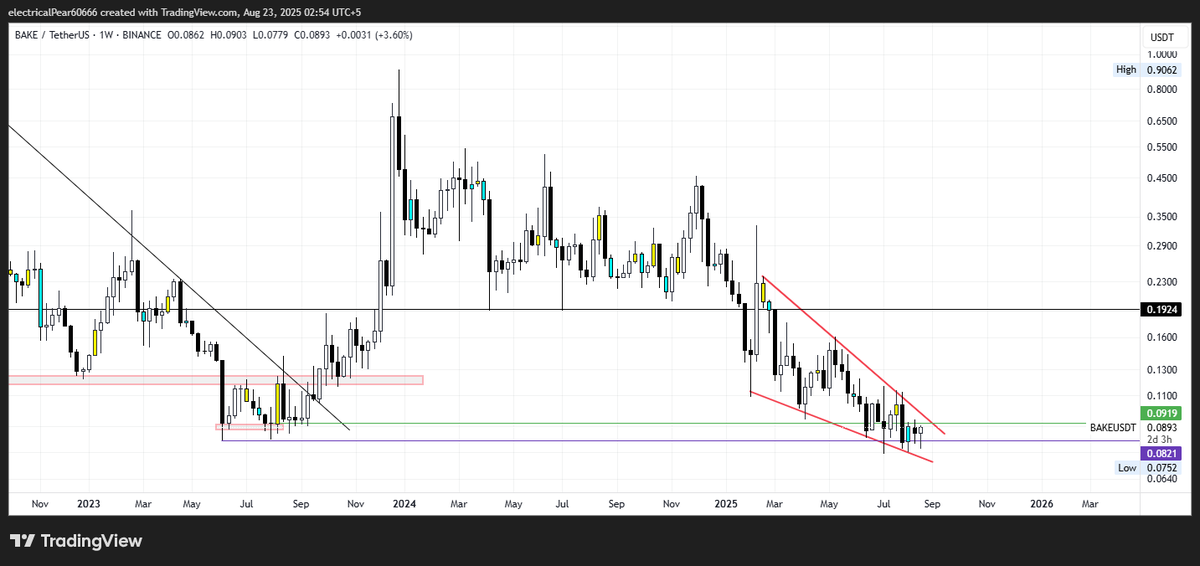
Task: Select the black descending trendline drawing
Action: click(180, 279)
